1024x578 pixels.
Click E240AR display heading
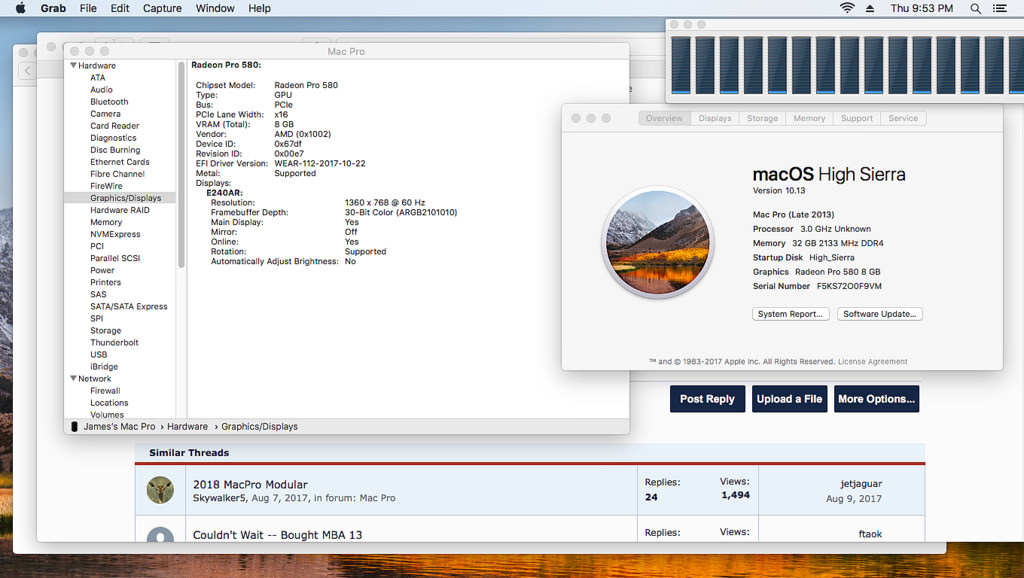click(224, 193)
